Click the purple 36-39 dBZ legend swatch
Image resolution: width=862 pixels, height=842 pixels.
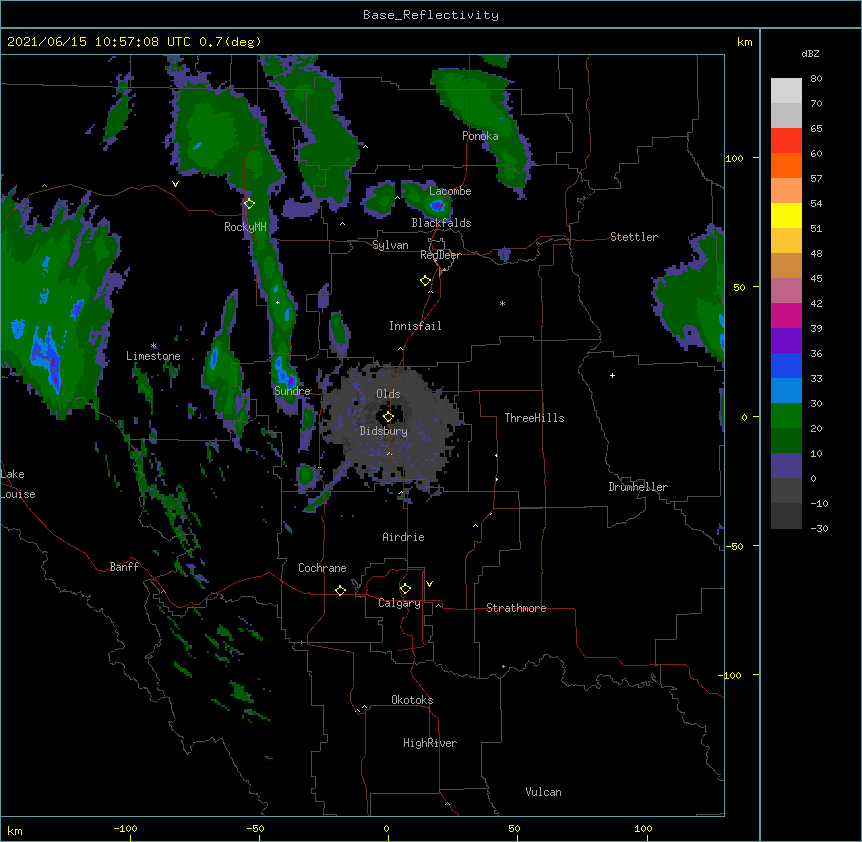pyautogui.click(x=786, y=341)
